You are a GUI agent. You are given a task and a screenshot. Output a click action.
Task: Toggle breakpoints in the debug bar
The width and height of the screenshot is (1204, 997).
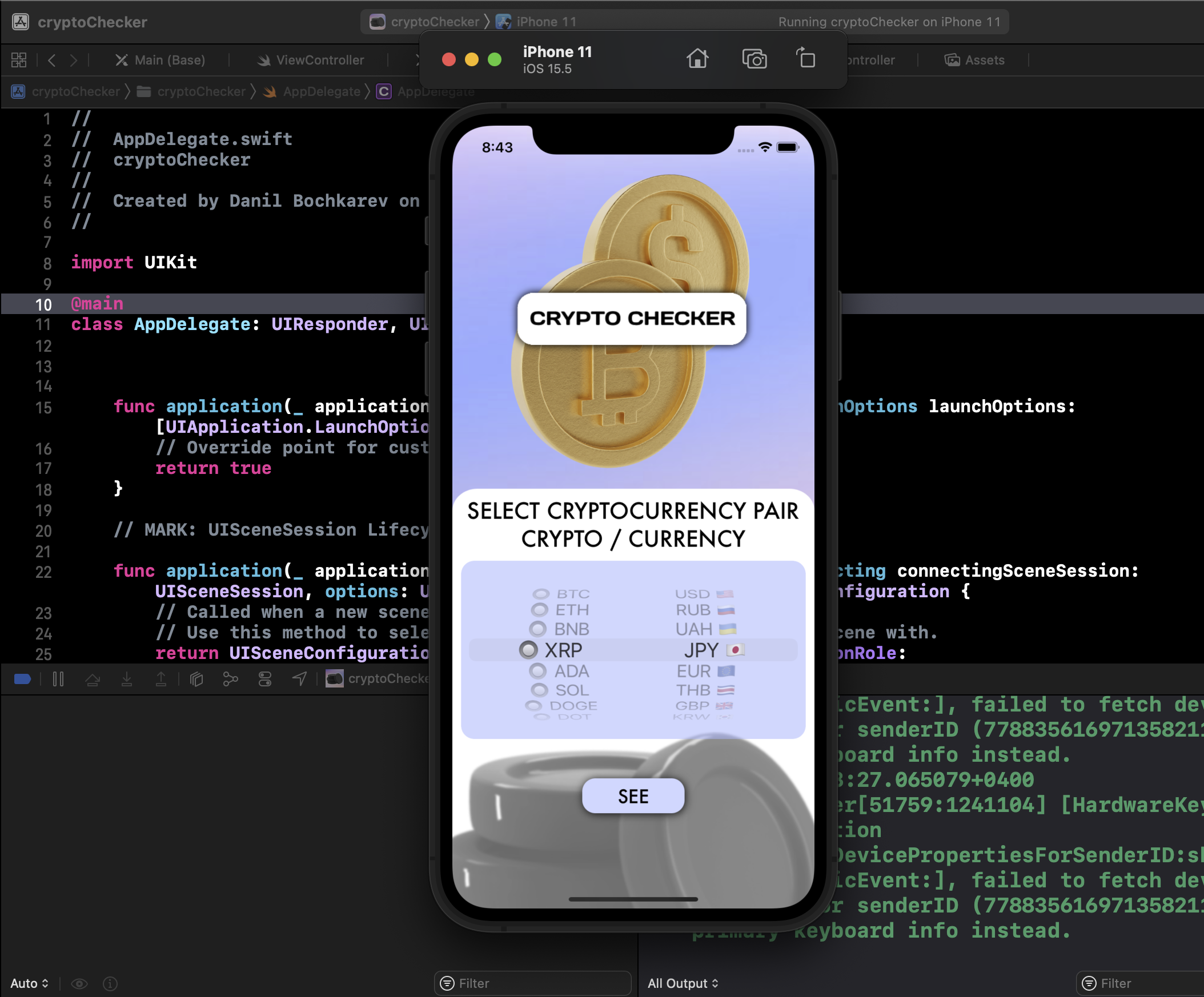[x=22, y=679]
